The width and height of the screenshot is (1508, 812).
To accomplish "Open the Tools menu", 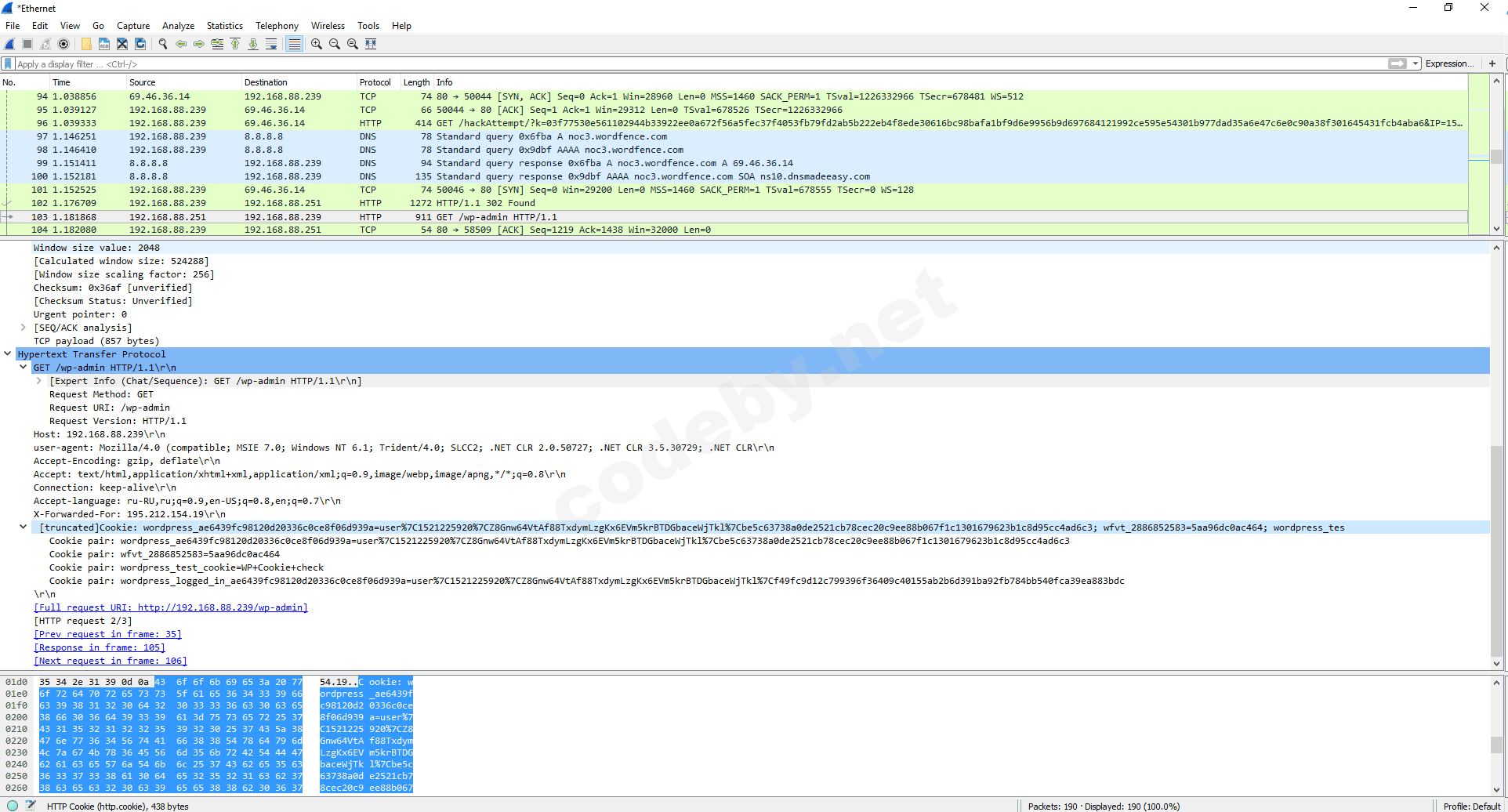I will click(368, 26).
